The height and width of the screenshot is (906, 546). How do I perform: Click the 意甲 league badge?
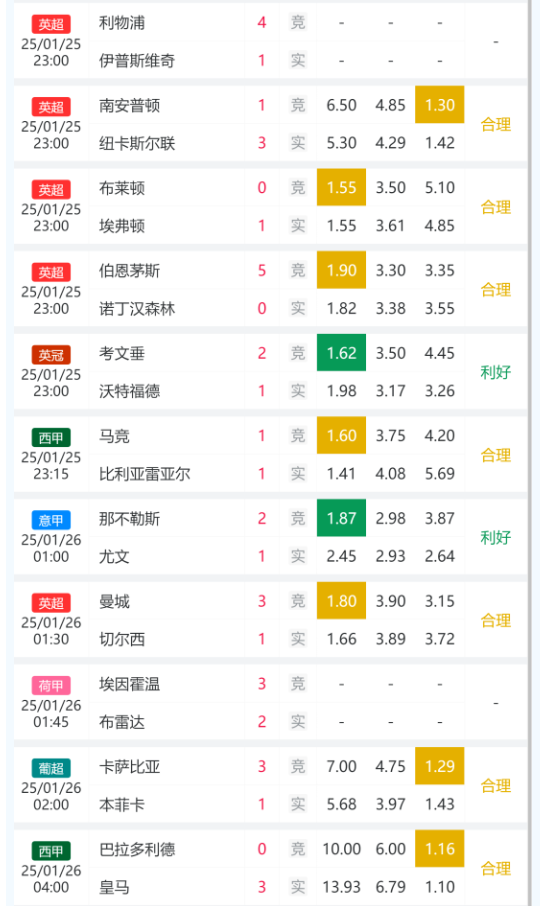pos(51,520)
